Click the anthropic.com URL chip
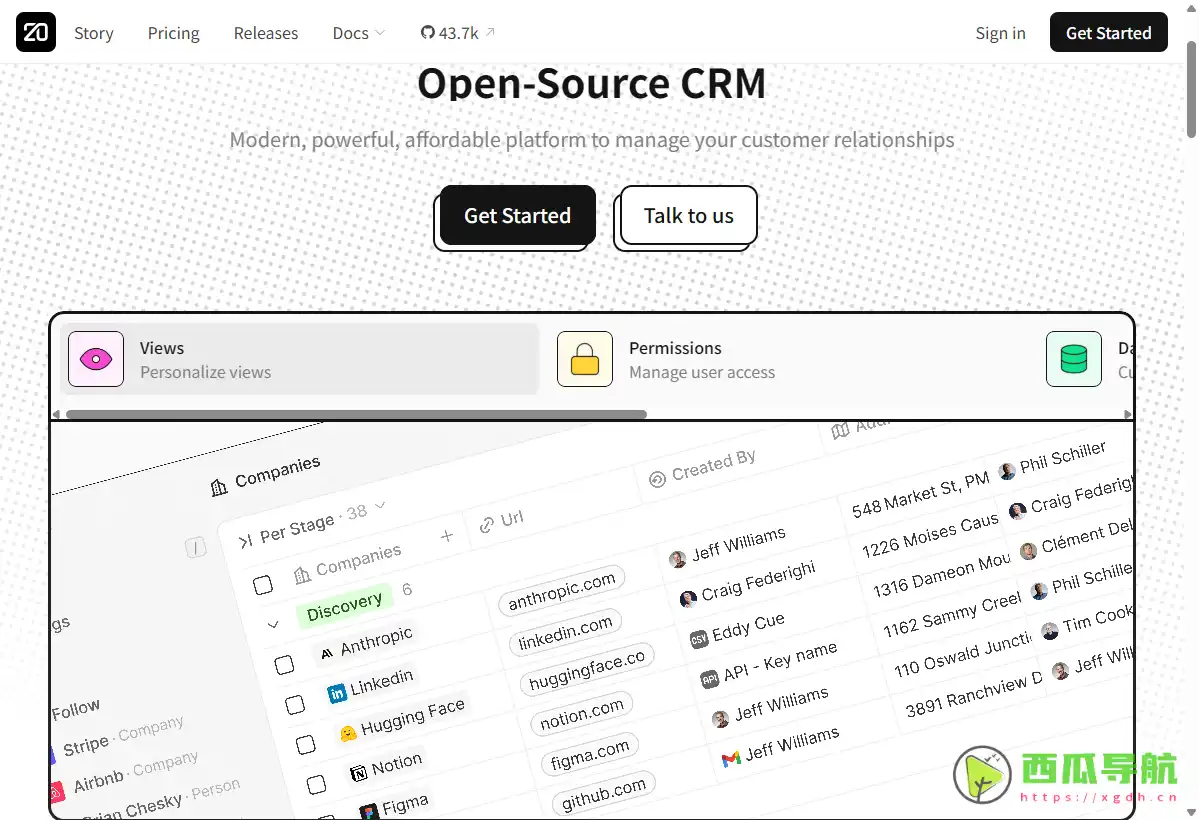The height and width of the screenshot is (820, 1199). [560, 590]
